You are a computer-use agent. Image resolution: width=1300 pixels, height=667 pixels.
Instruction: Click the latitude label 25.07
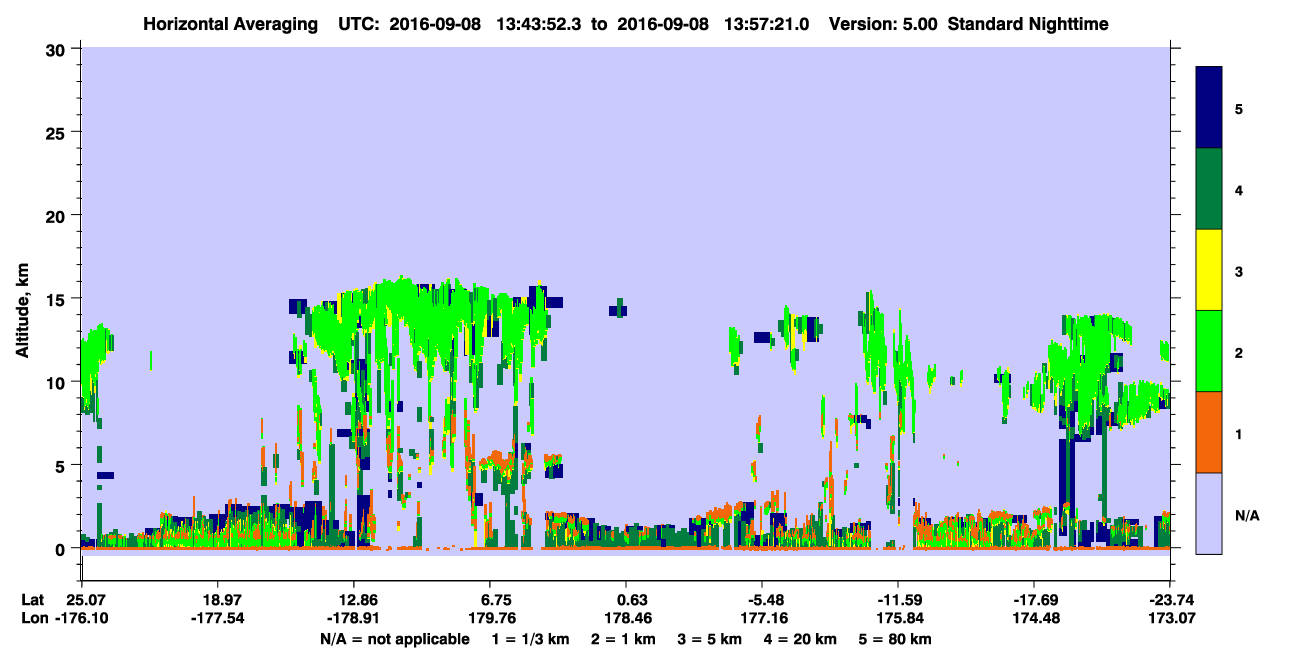pyautogui.click(x=85, y=600)
